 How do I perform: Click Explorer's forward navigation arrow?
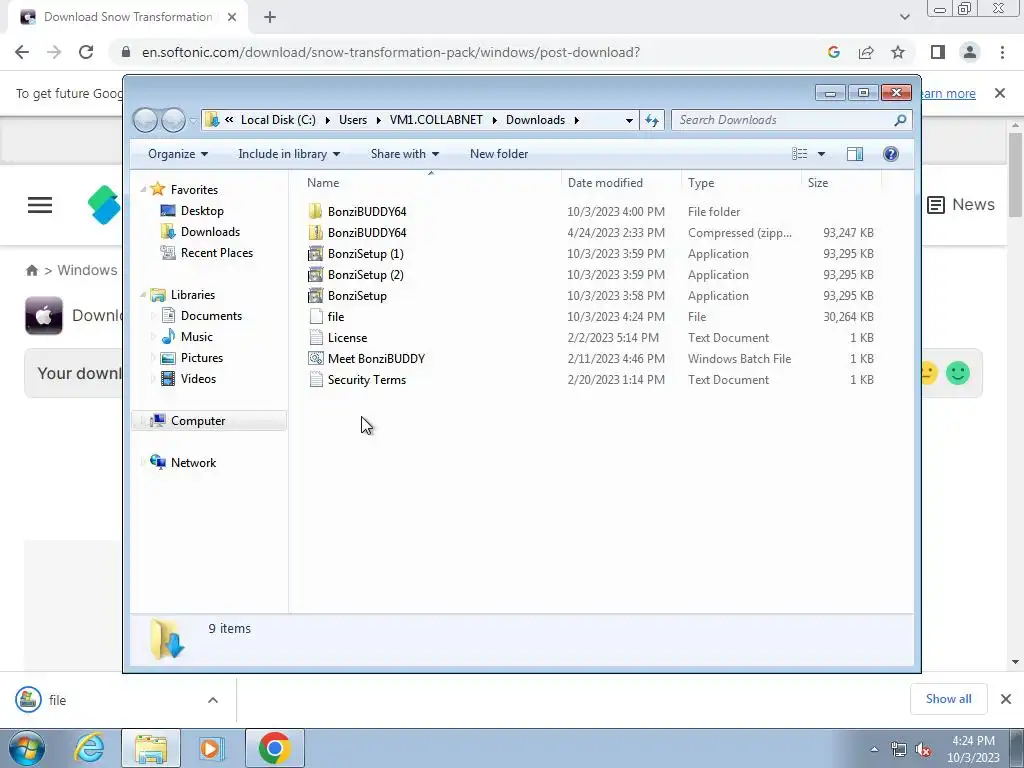tap(173, 120)
